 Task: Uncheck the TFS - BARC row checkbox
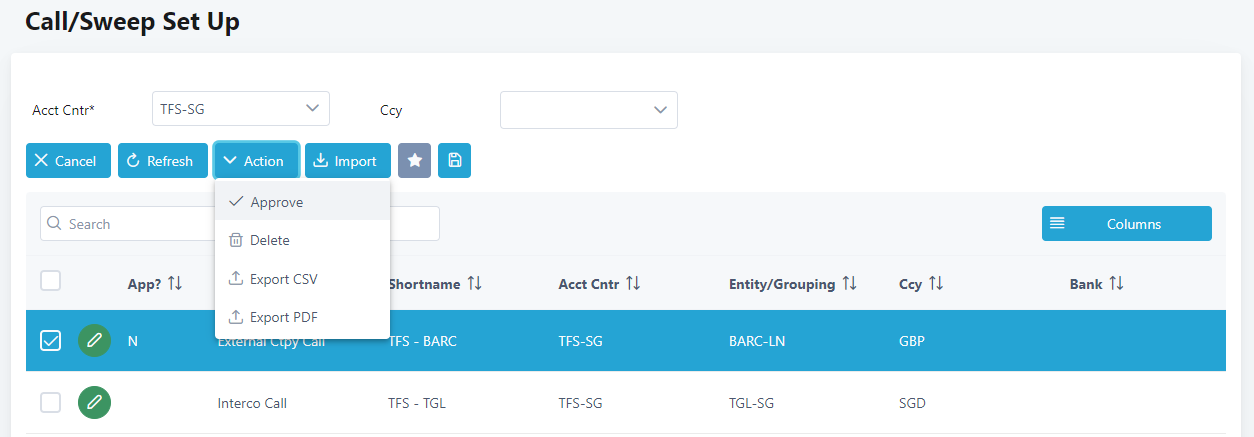pyautogui.click(x=50, y=341)
